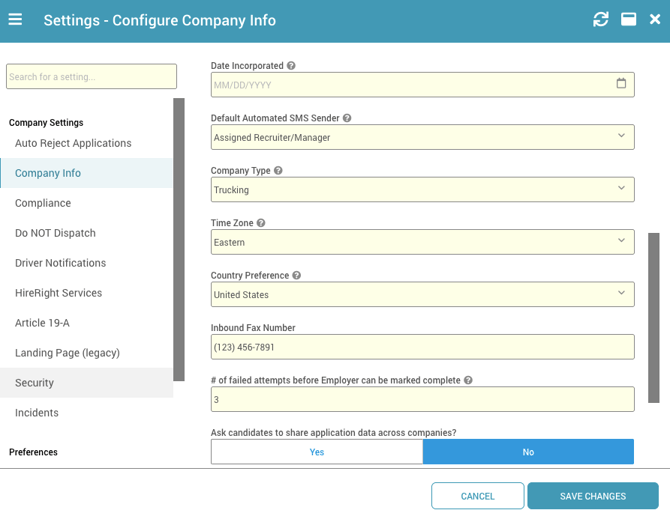Click help icon beside Date Incorporated
The image size is (670, 519).
(292, 66)
